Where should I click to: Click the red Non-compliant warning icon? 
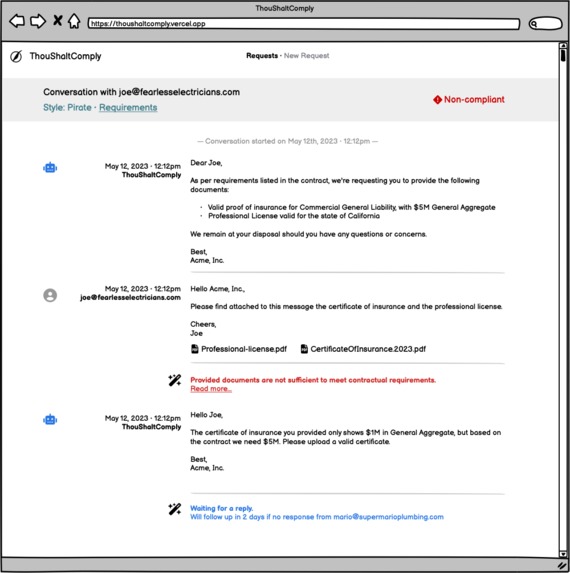[x=437, y=99]
